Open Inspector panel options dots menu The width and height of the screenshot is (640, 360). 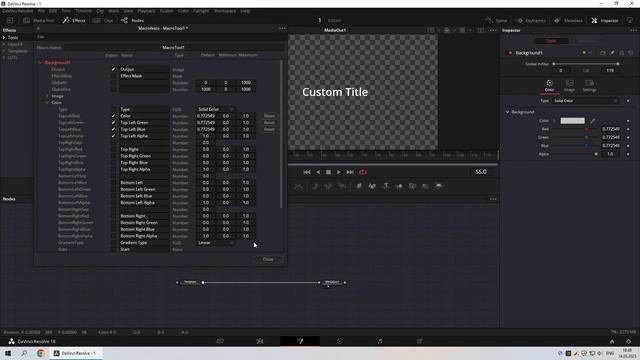click(x=633, y=30)
